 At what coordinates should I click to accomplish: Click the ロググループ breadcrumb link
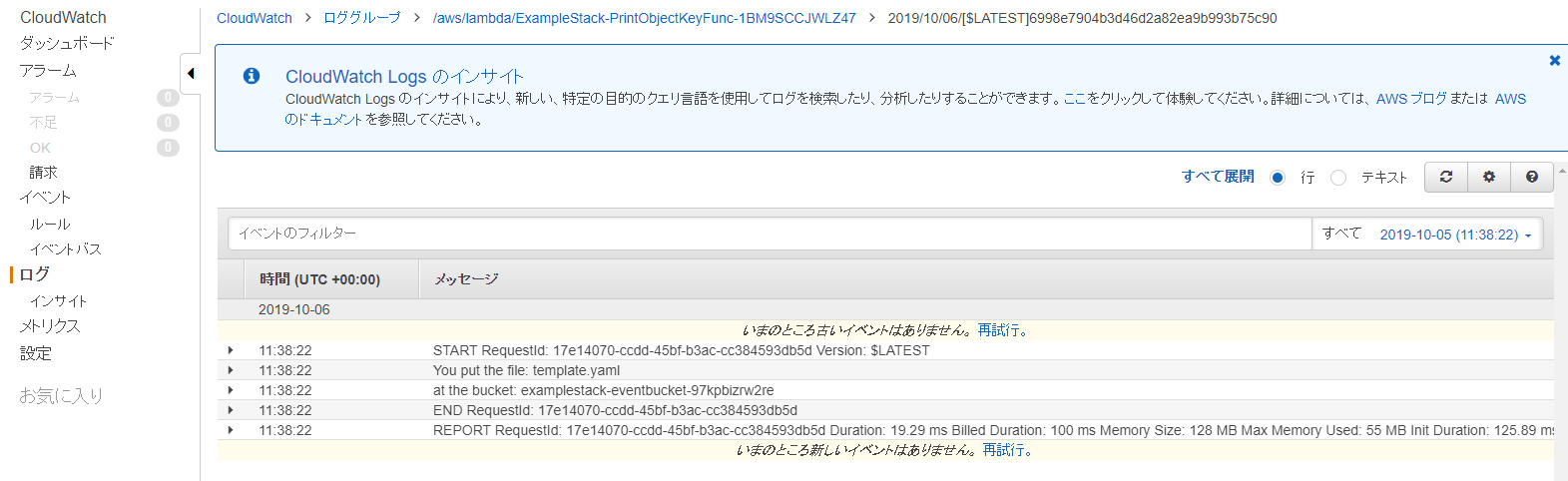(361, 18)
